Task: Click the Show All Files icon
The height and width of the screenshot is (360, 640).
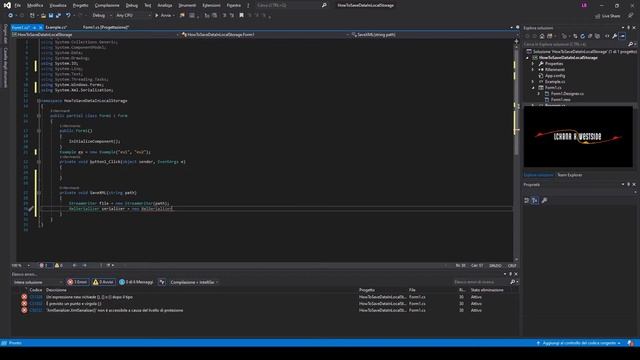Action: pyautogui.click(x=598, y=36)
